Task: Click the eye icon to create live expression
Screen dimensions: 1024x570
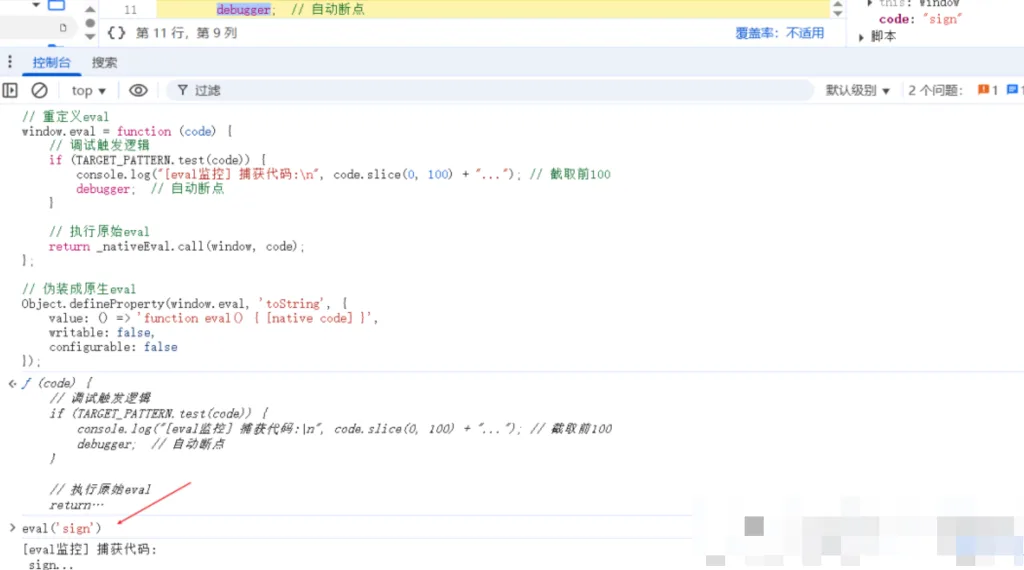Action: point(138,90)
